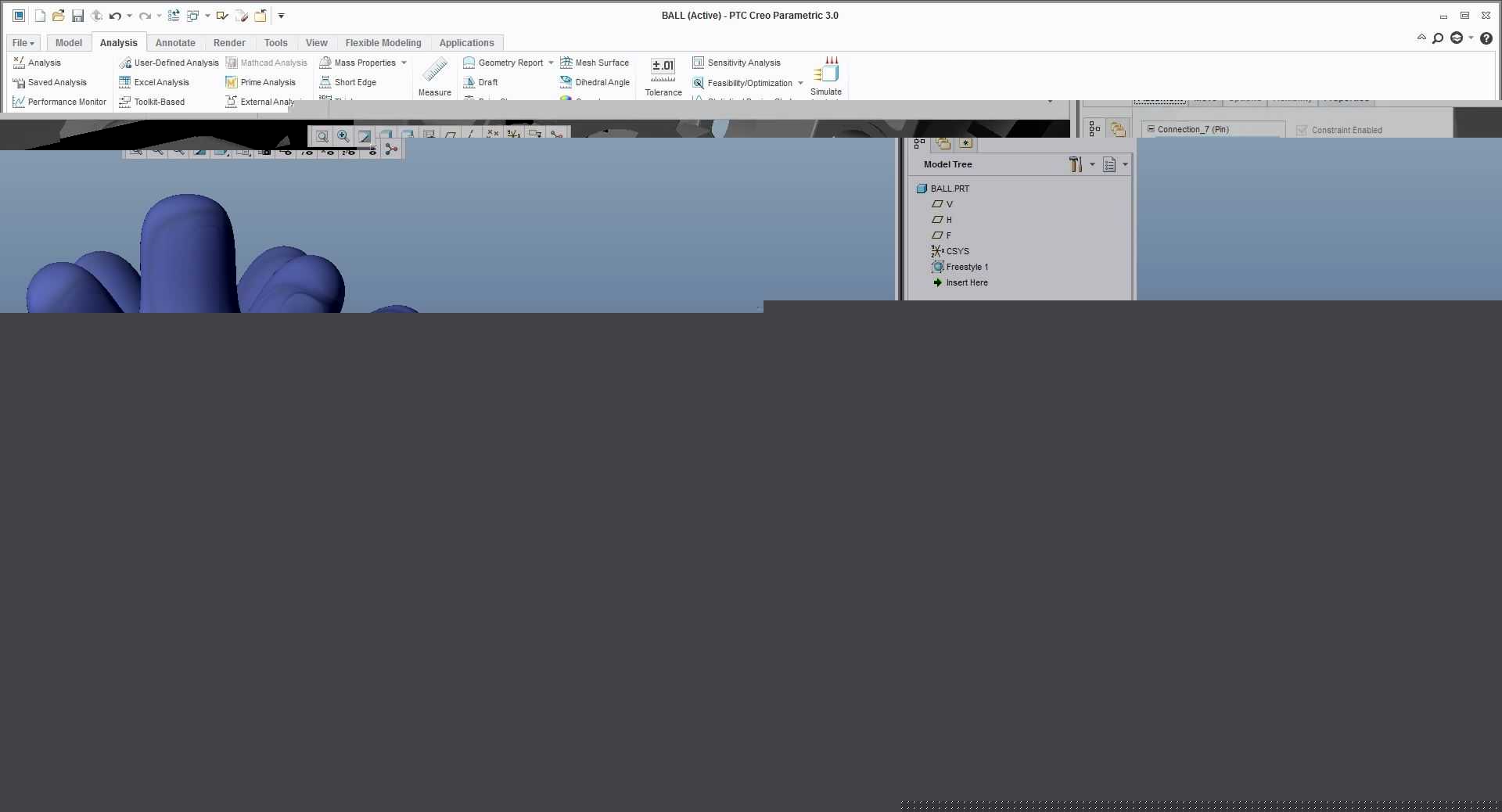Viewport: 1502px width, 812px height.
Task: Select datum plane V in Model Tree
Action: [942, 204]
